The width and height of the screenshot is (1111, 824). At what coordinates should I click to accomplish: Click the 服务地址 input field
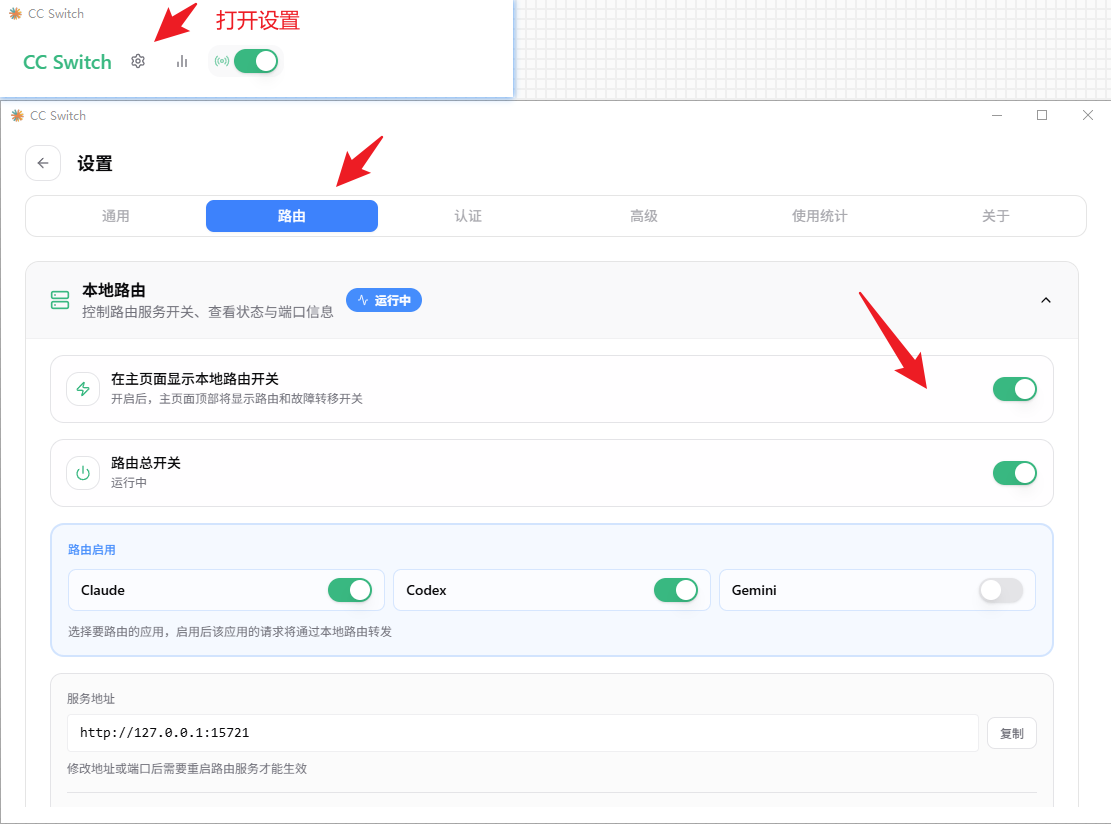[x=523, y=733]
